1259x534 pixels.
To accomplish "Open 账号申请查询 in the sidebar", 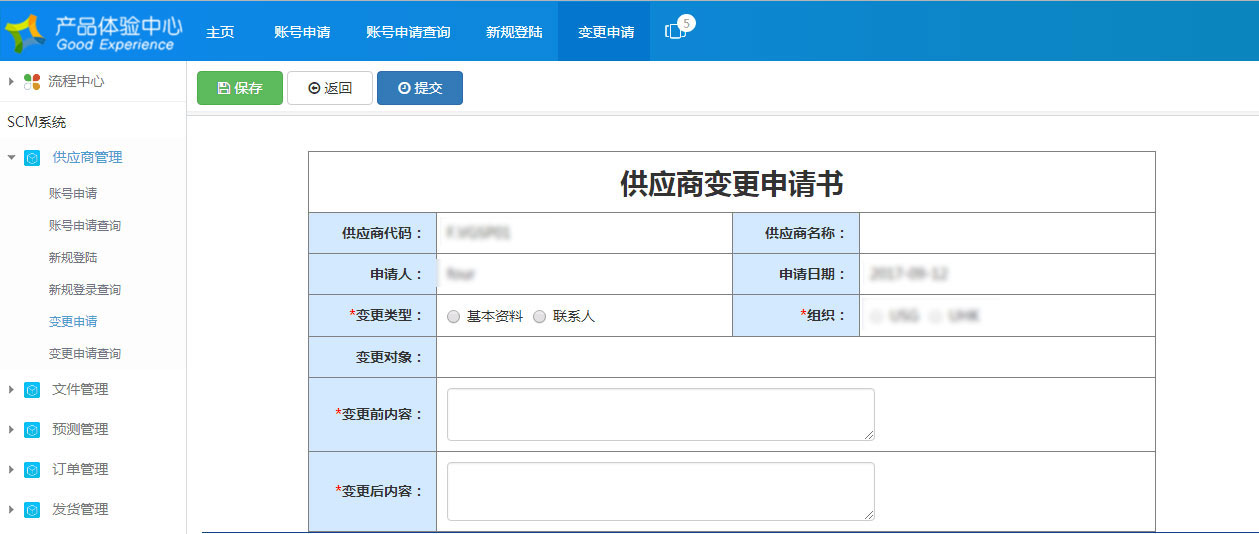I will [x=85, y=226].
